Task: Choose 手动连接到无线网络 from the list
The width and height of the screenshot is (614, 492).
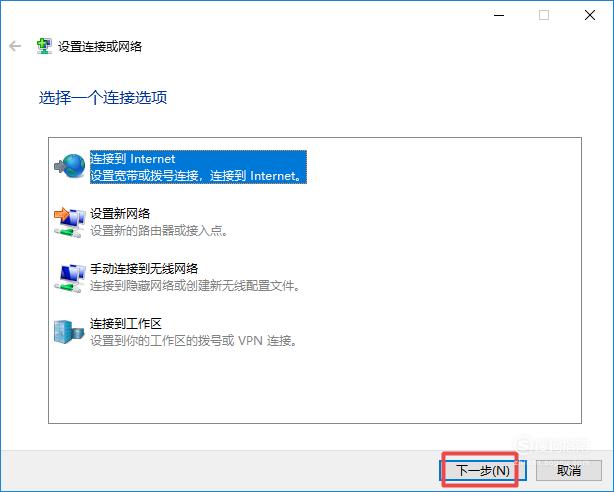Action: (x=196, y=277)
